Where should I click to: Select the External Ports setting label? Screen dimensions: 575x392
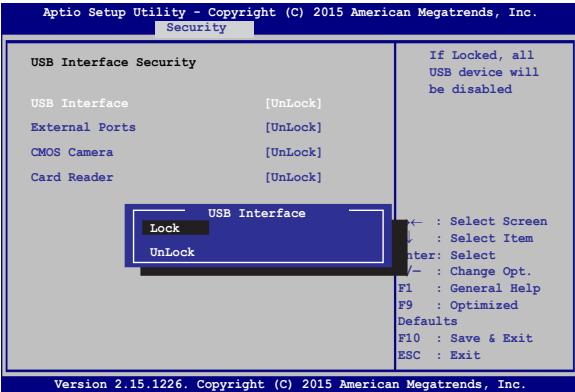(83, 127)
